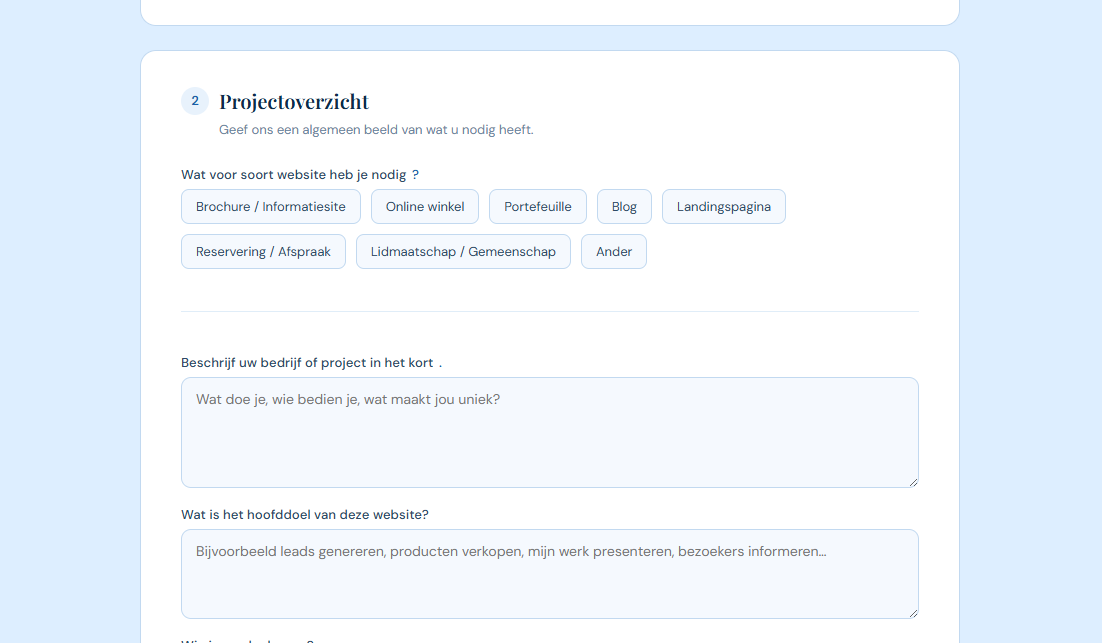
Task: Toggle the 'Reservering / Afspraak' option
Action: click(263, 251)
